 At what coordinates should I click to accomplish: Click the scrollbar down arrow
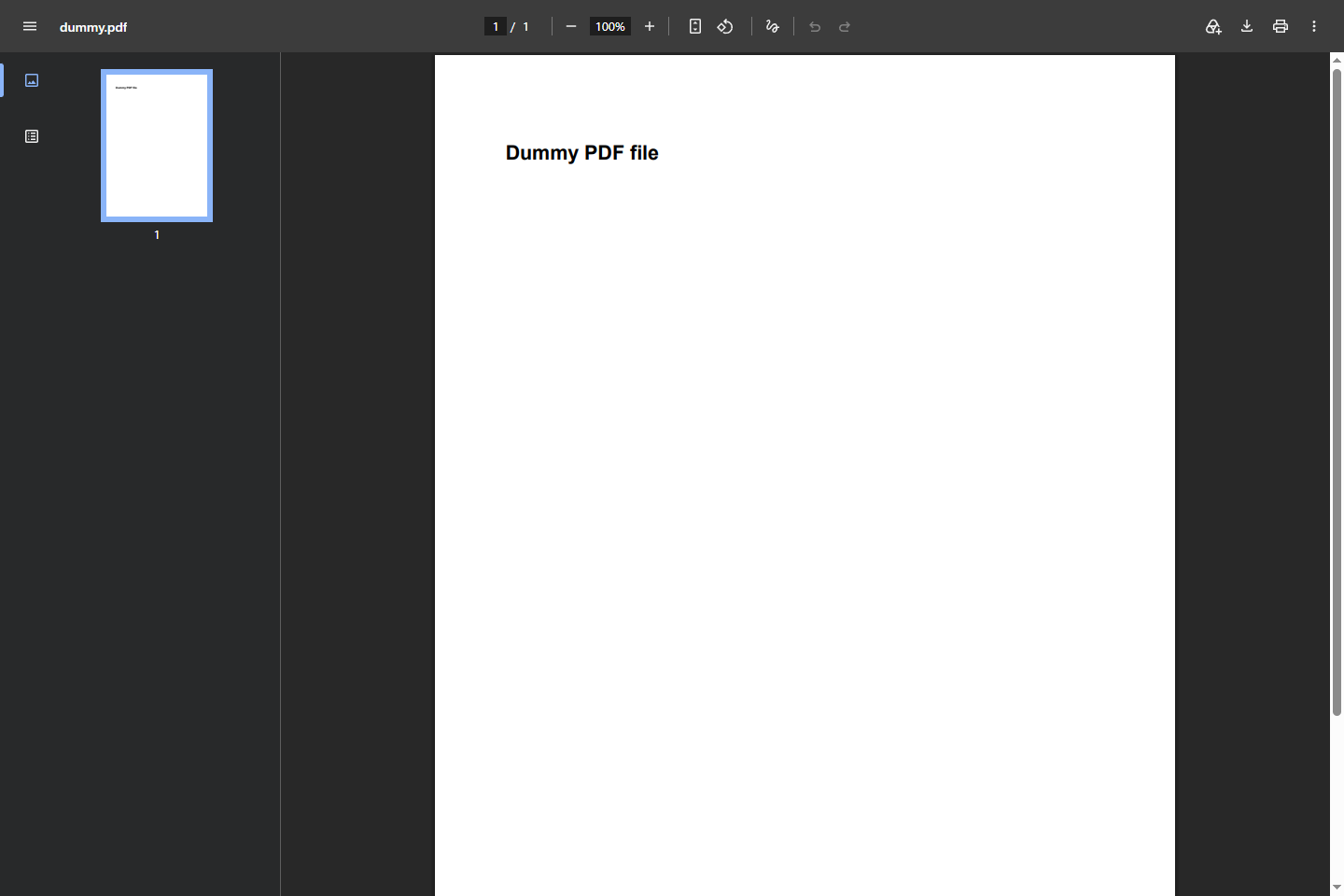(1337, 888)
